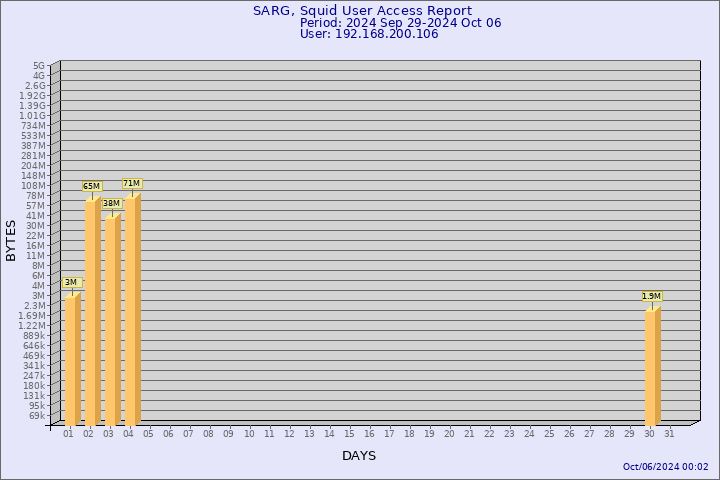Select the User 192.168.200.106 text
The image size is (720, 480).
click(369, 34)
